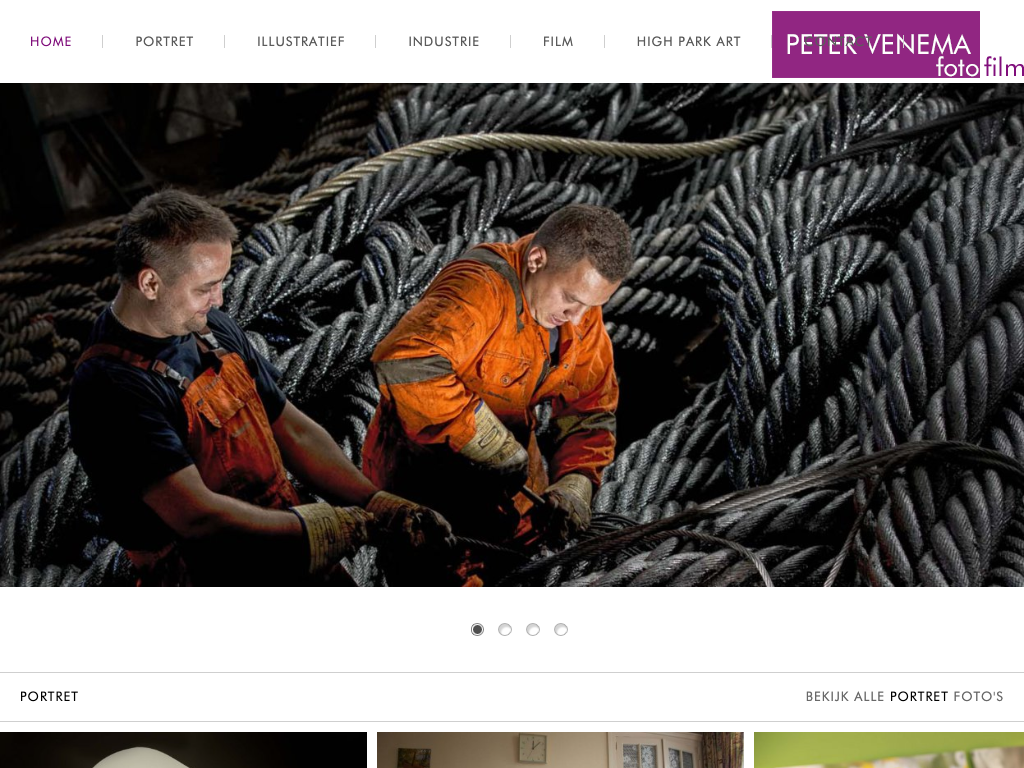Click the worker in the orange jacket
1024x768 pixels.
coord(496,379)
